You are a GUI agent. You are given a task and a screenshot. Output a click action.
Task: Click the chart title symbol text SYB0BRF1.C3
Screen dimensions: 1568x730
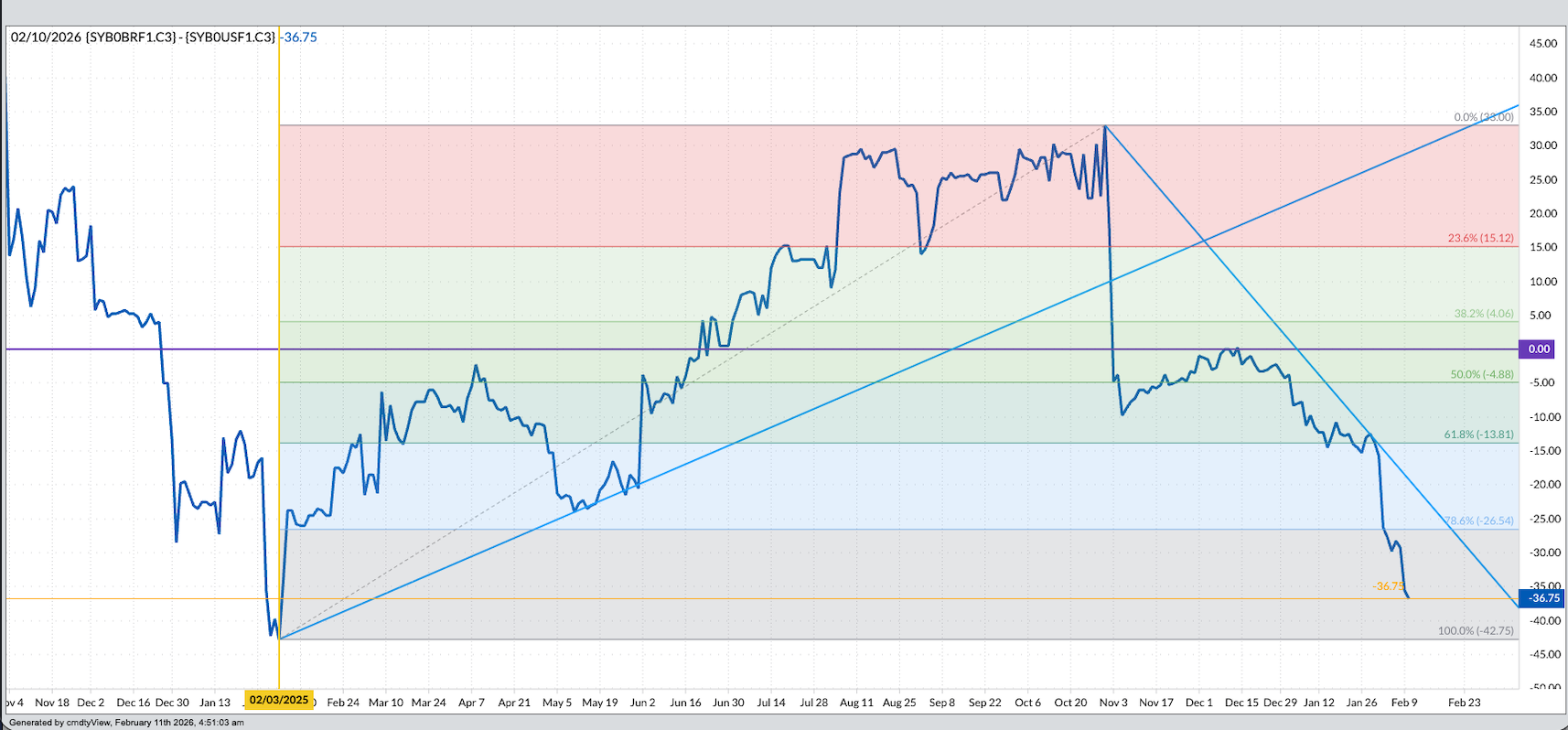pyautogui.click(x=131, y=38)
